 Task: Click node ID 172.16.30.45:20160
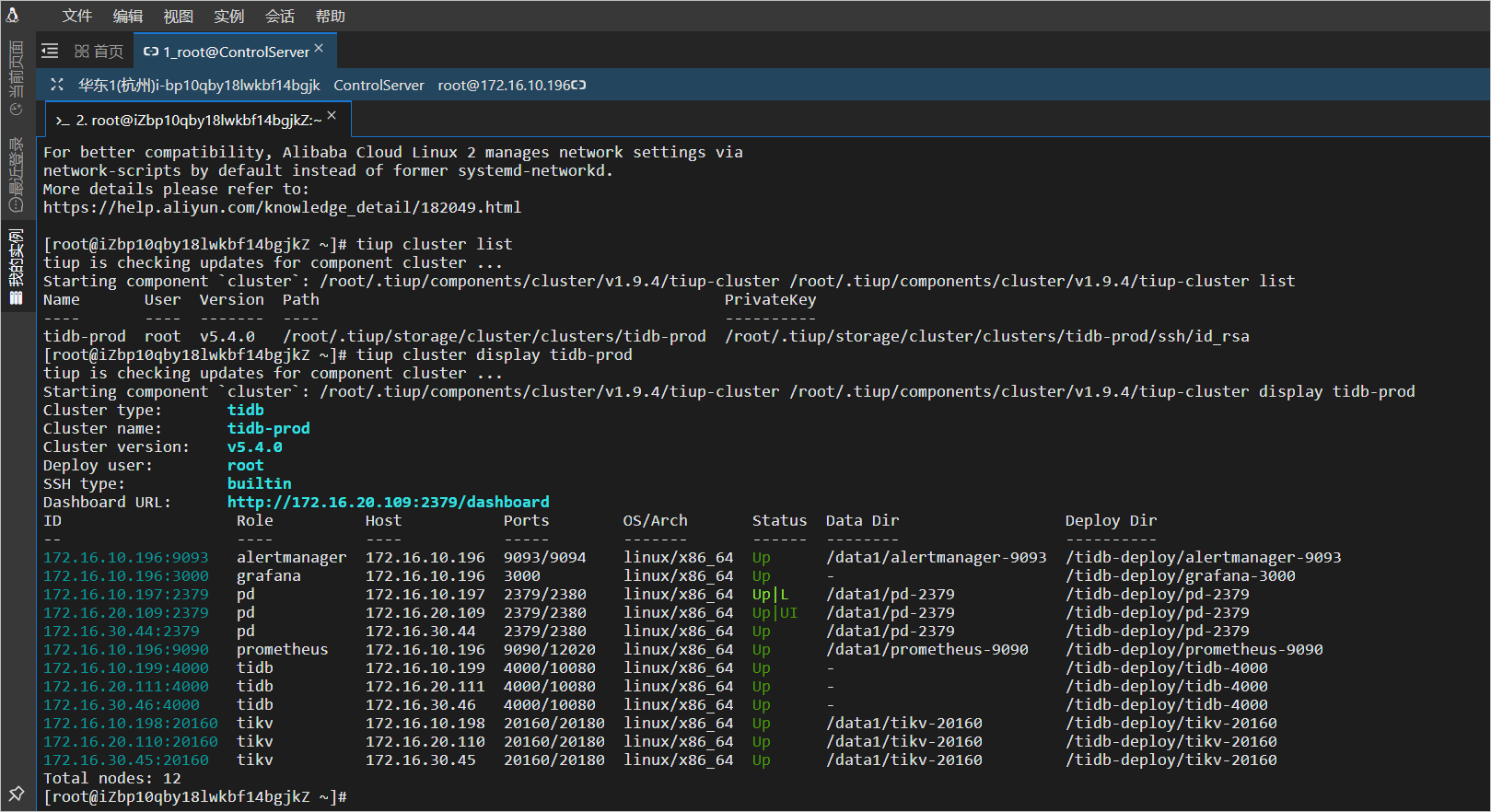tap(125, 760)
